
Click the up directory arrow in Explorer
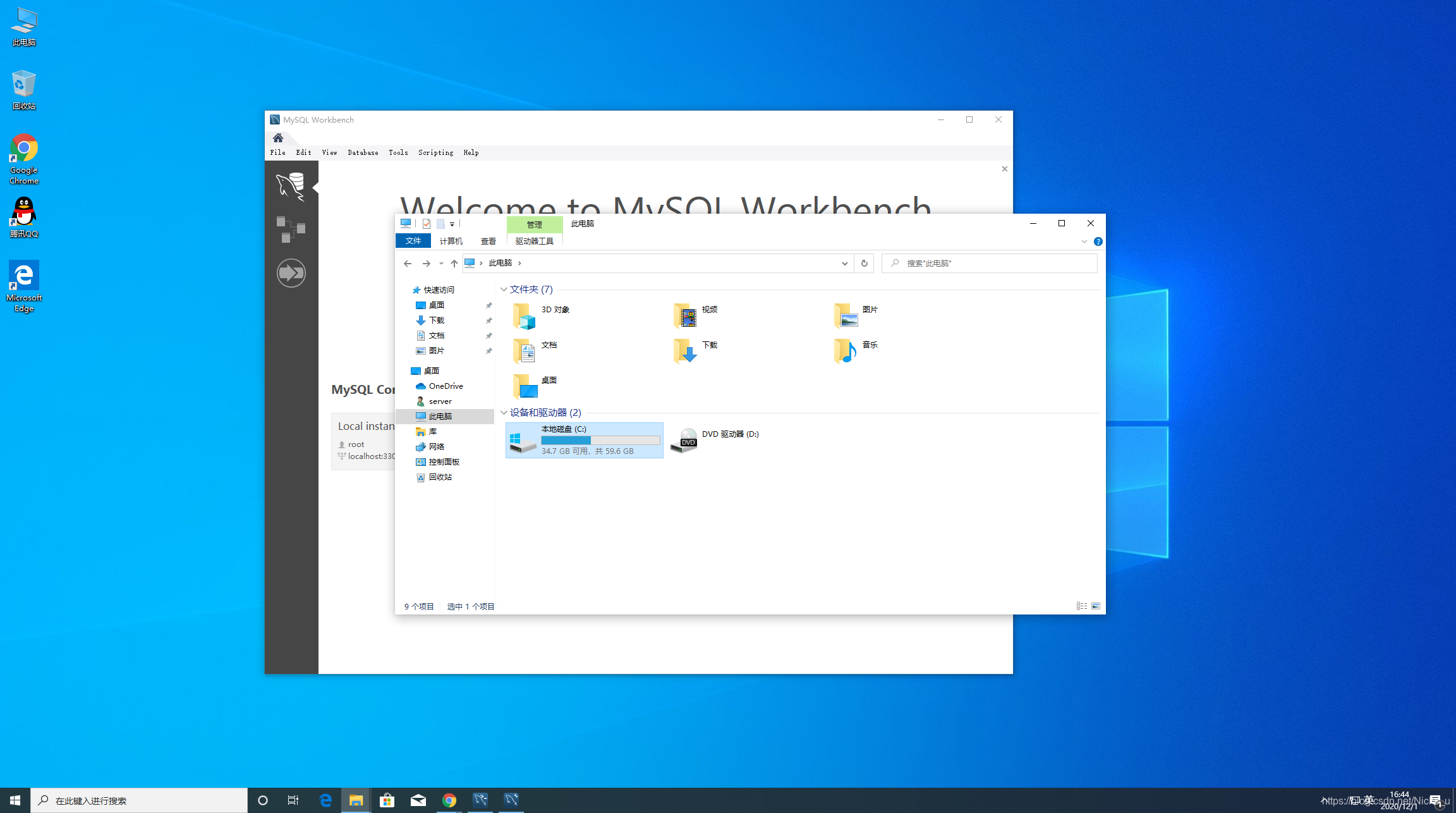point(454,263)
